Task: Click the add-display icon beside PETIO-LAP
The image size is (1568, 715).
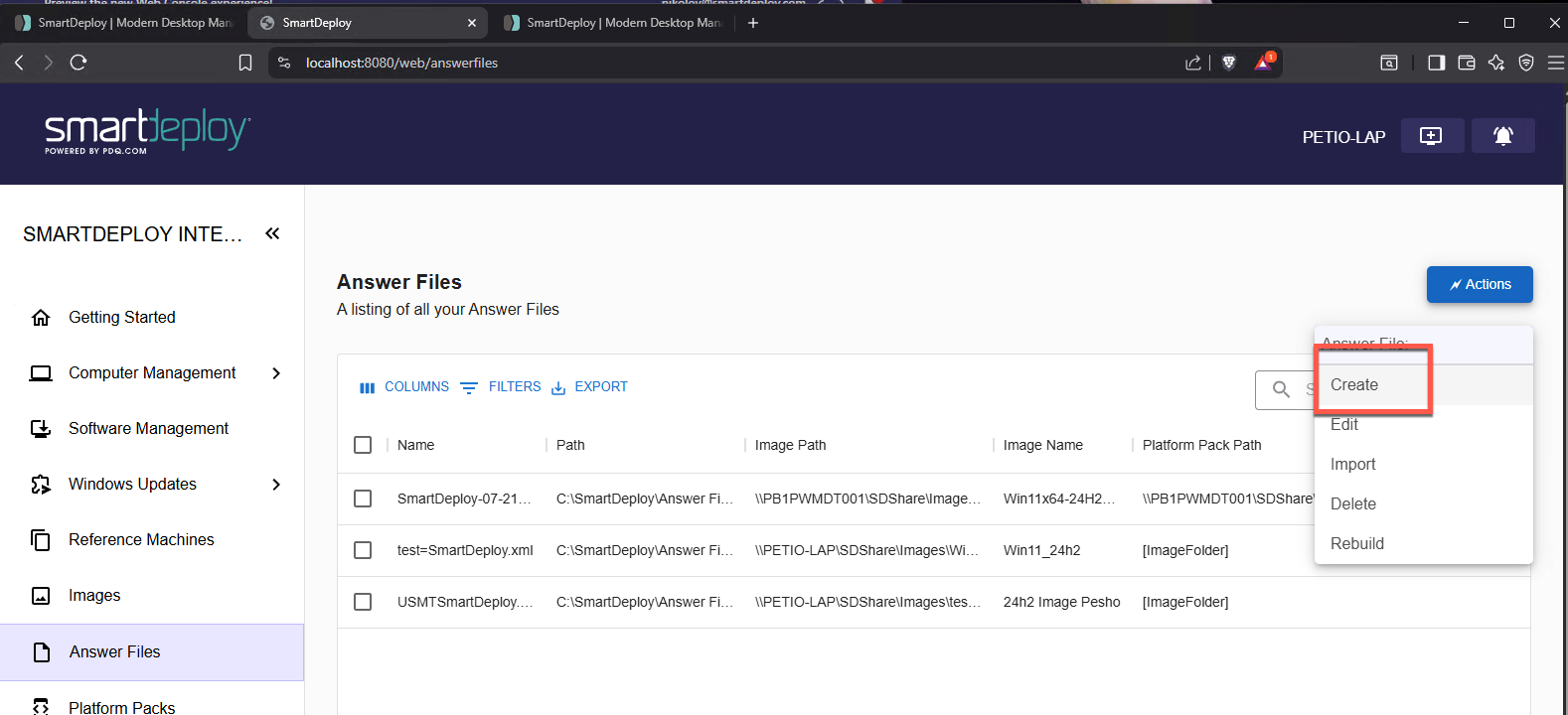Action: pos(1431,136)
